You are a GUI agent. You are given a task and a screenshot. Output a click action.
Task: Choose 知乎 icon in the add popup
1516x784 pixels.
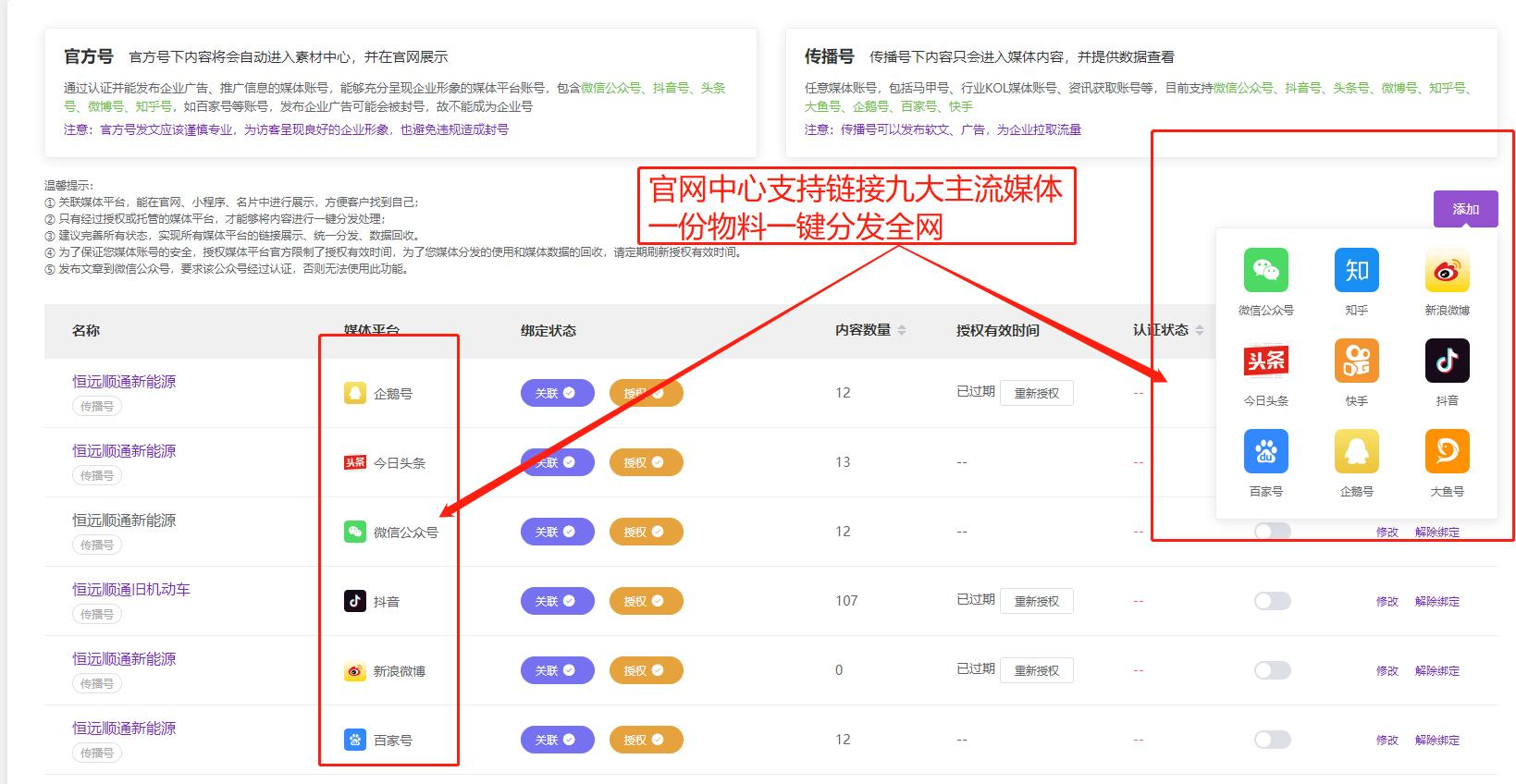click(x=1356, y=270)
